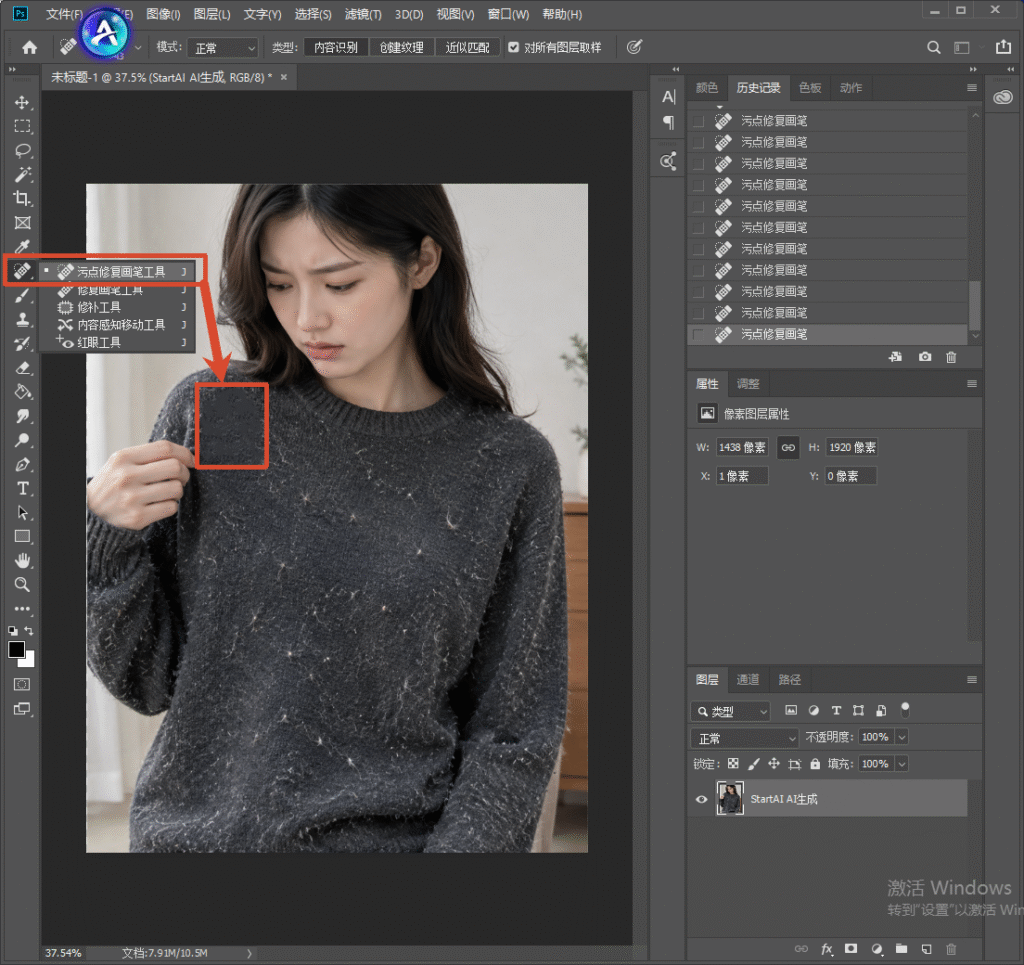Open the 图像(I) menu
Image resolution: width=1024 pixels, height=965 pixels.
163,14
